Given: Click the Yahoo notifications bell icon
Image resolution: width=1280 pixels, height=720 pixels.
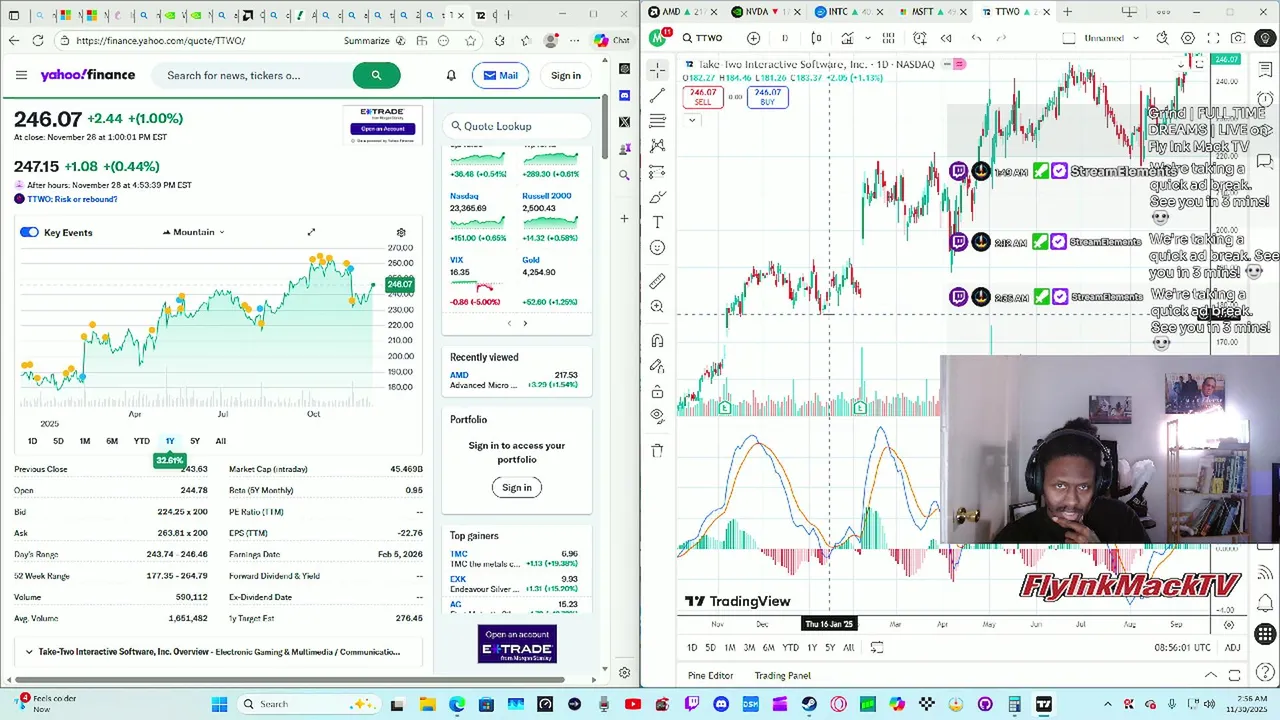Looking at the screenshot, I should click(451, 75).
